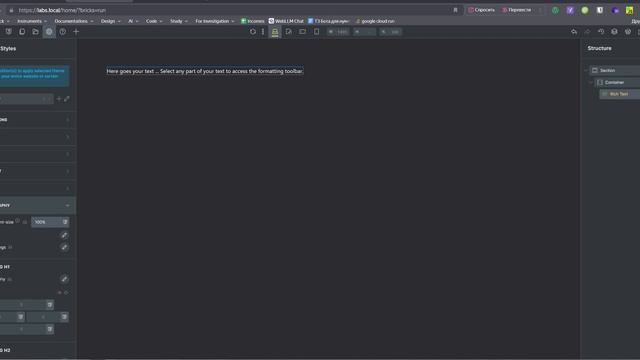Select Container in the Structure panel

[617, 82]
